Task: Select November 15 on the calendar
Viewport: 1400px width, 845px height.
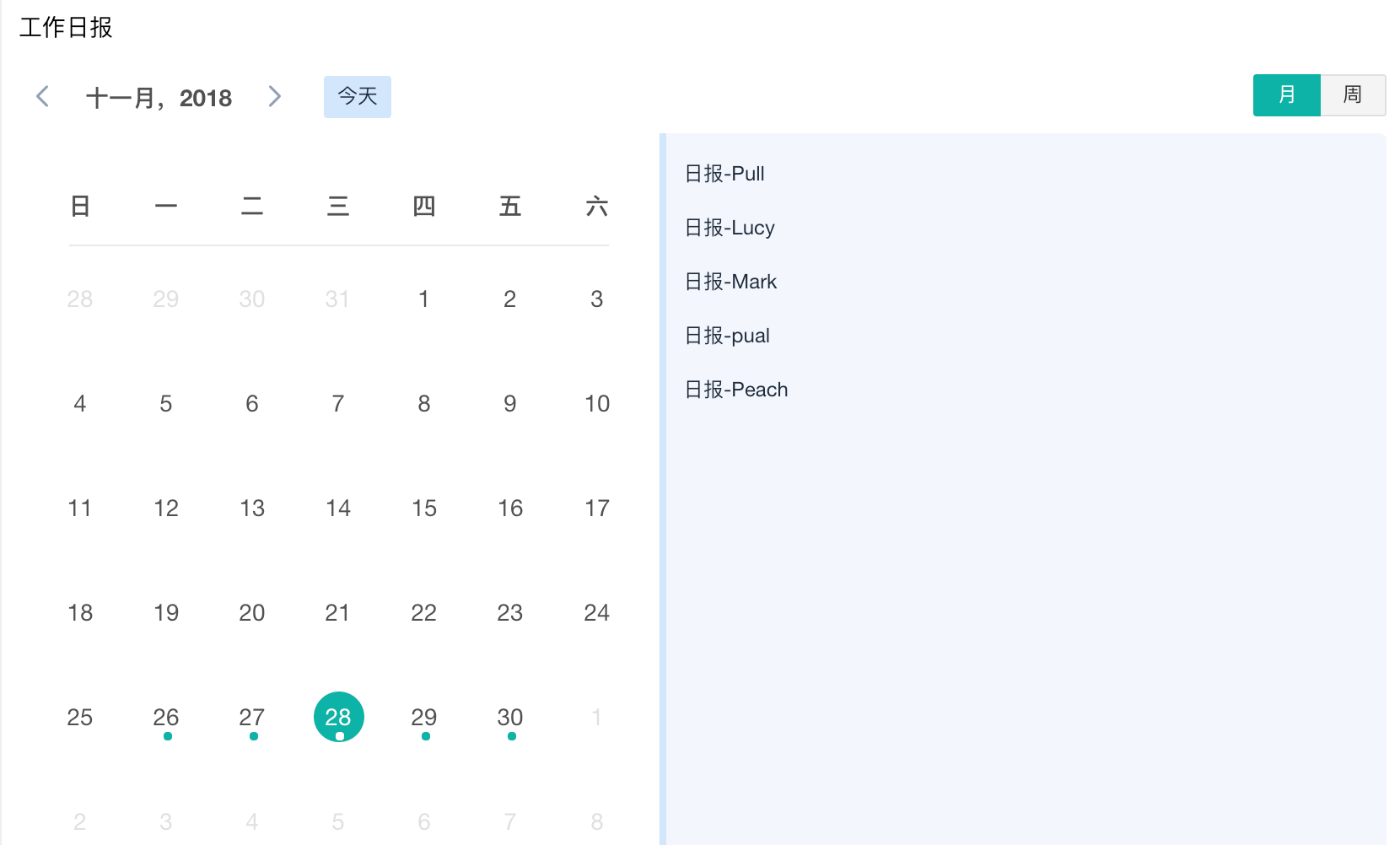Action: 424,509
